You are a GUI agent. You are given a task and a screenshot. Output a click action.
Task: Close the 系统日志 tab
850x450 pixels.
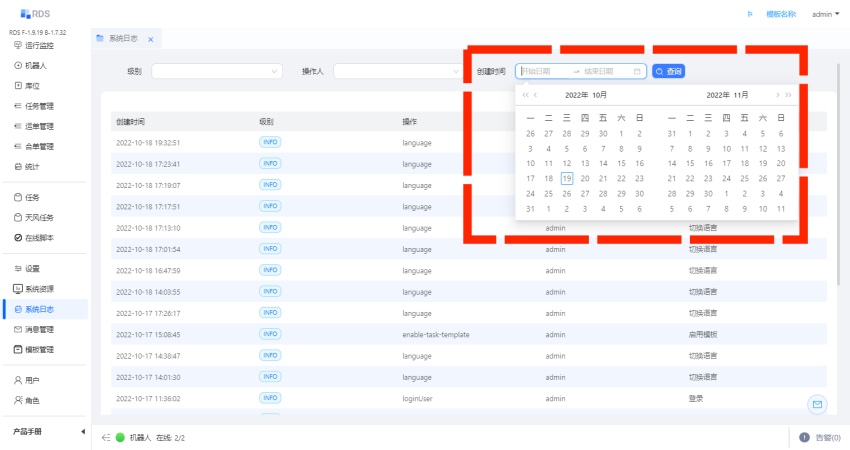click(x=150, y=39)
